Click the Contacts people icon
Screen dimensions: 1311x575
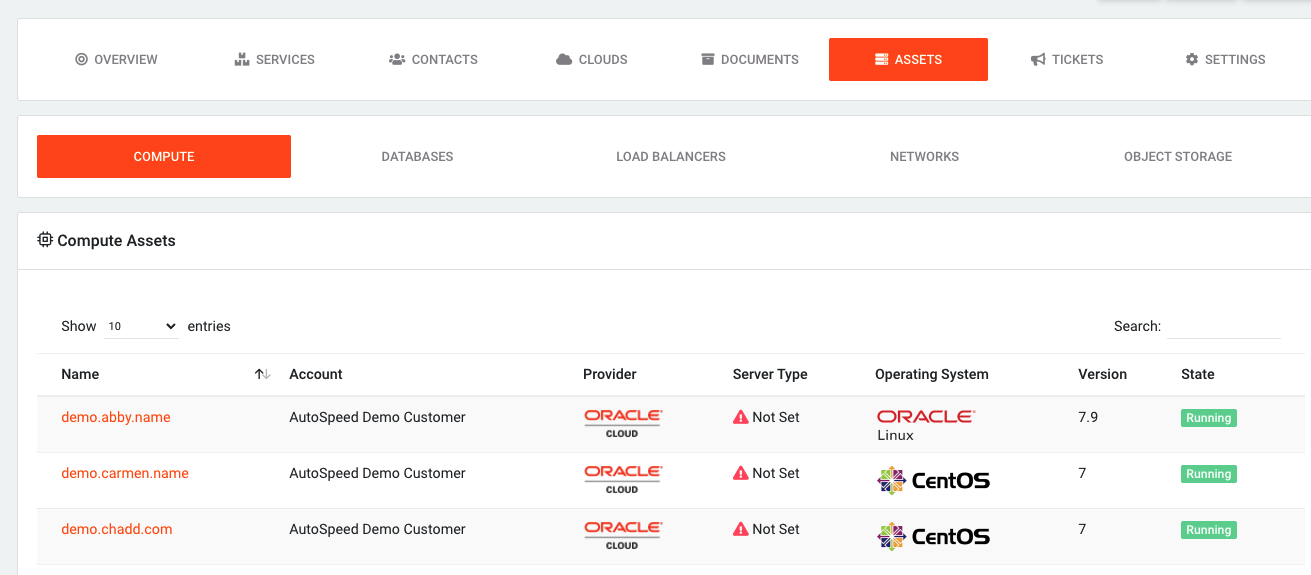pyautogui.click(x=397, y=59)
